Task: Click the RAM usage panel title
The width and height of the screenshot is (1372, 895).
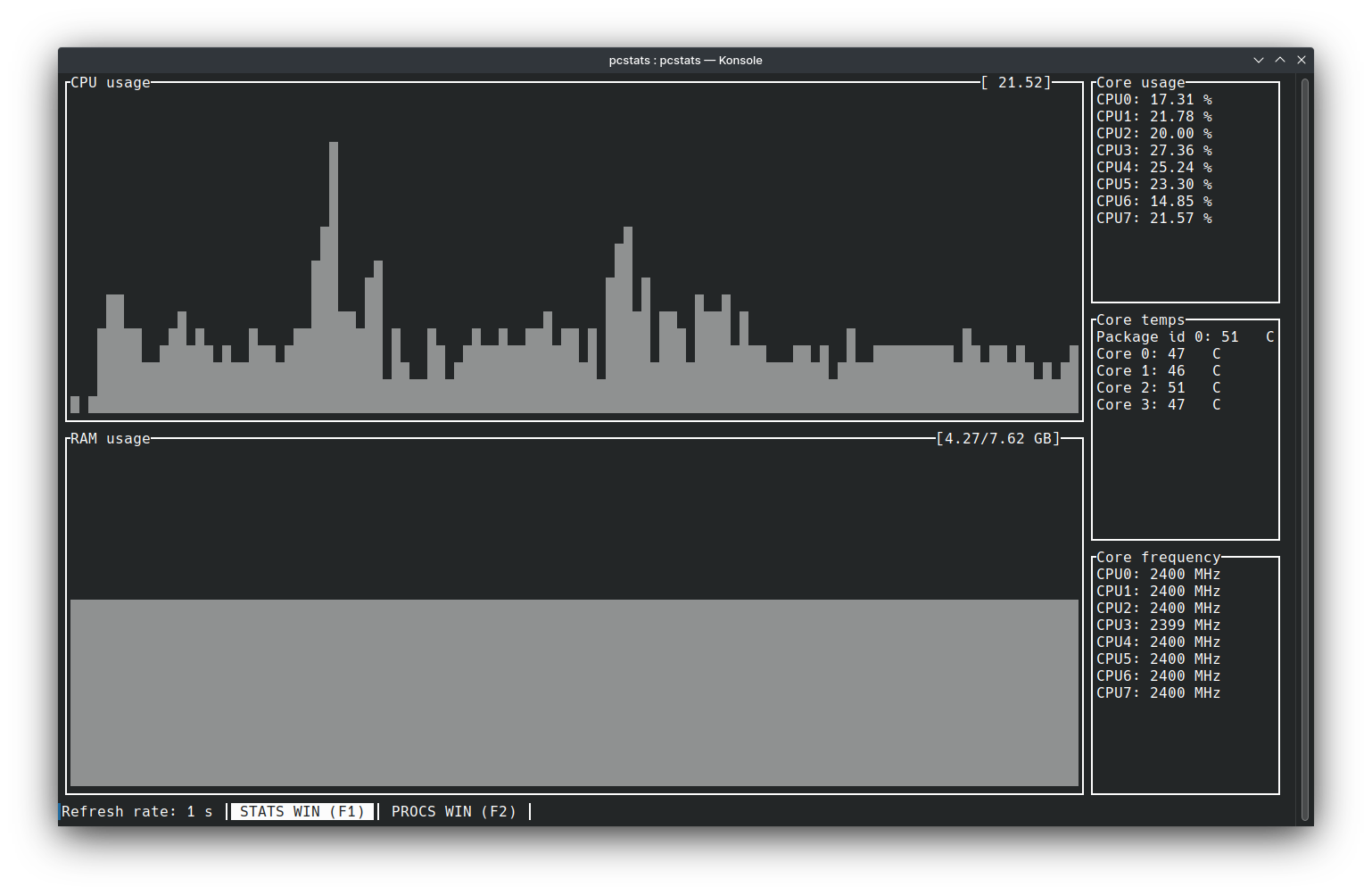Action: 110,438
